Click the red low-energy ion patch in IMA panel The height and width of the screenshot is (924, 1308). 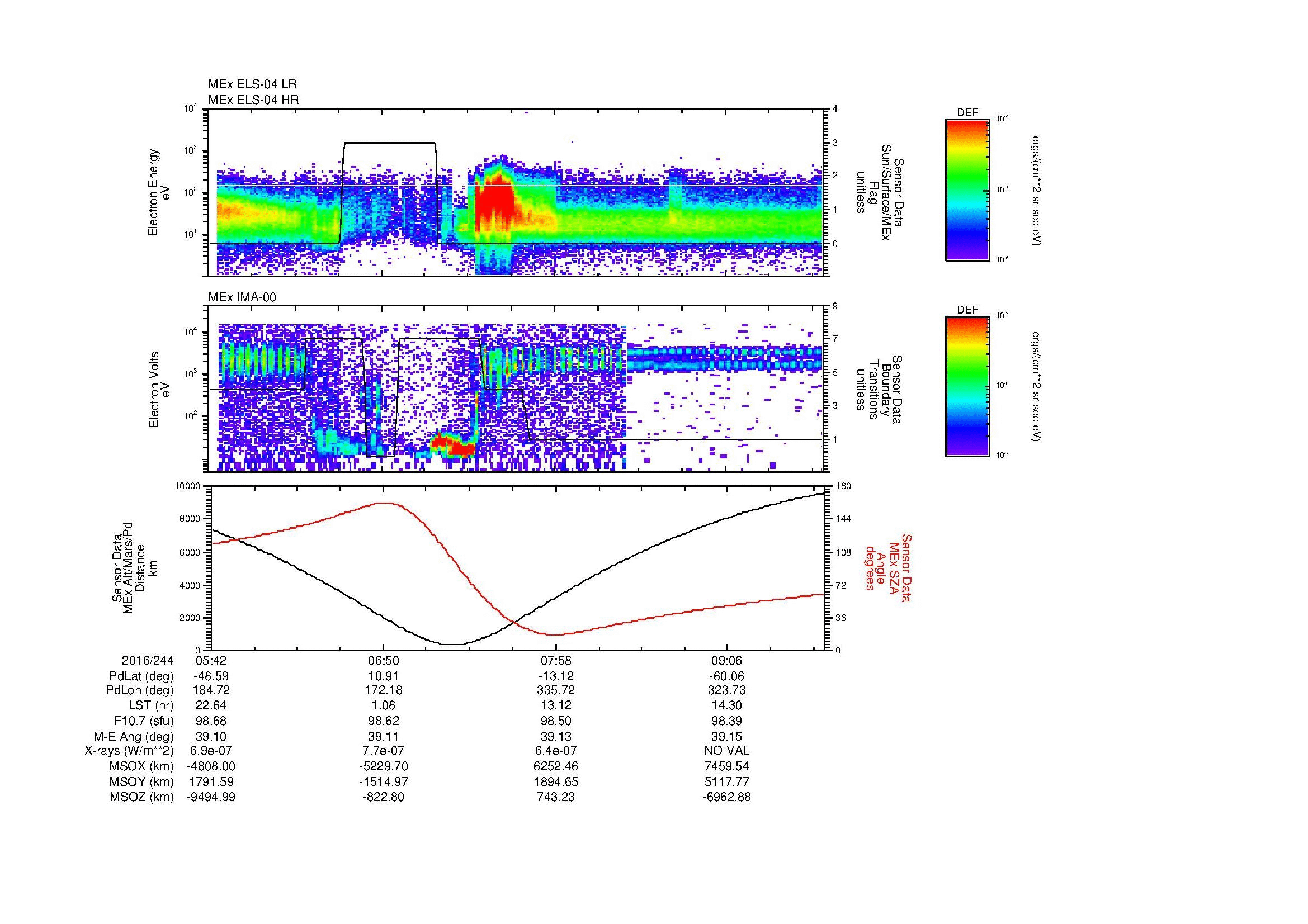click(x=454, y=445)
